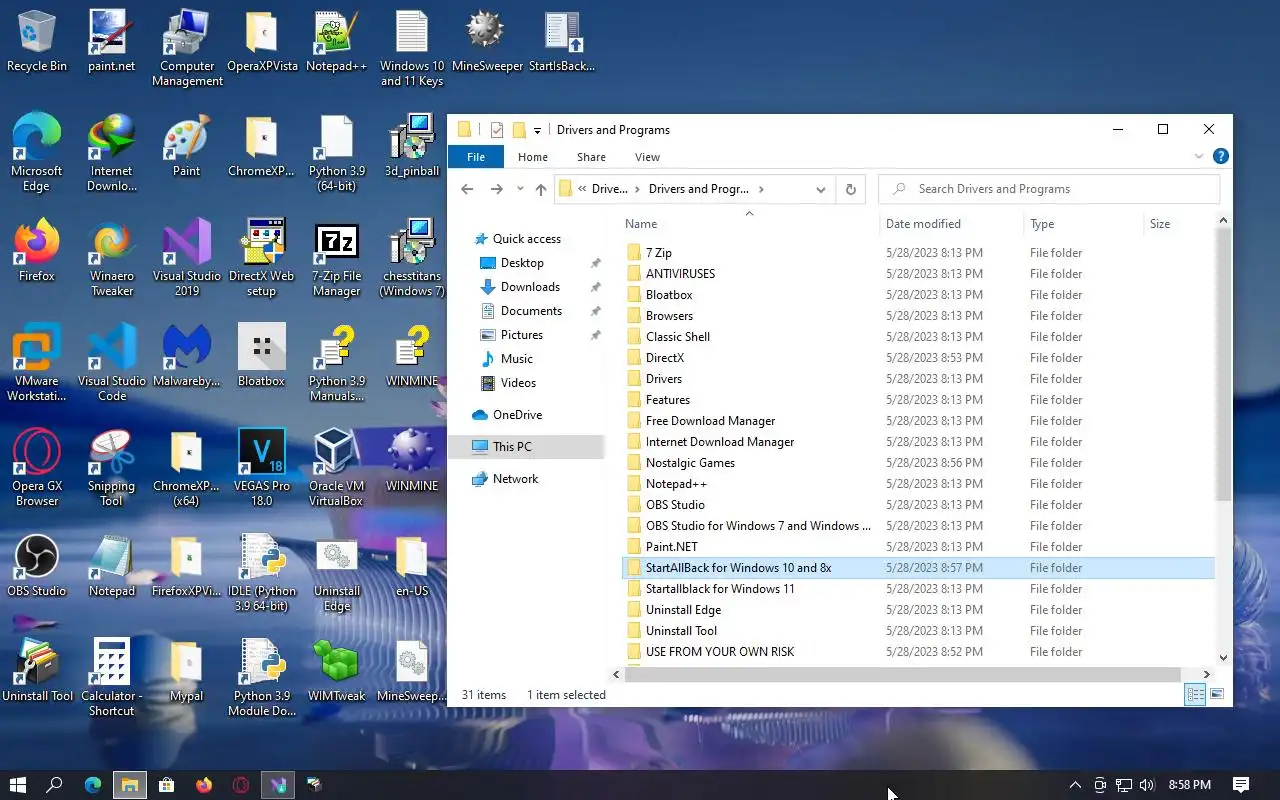Select the 3d_pinball desktop icon

tap(412, 146)
